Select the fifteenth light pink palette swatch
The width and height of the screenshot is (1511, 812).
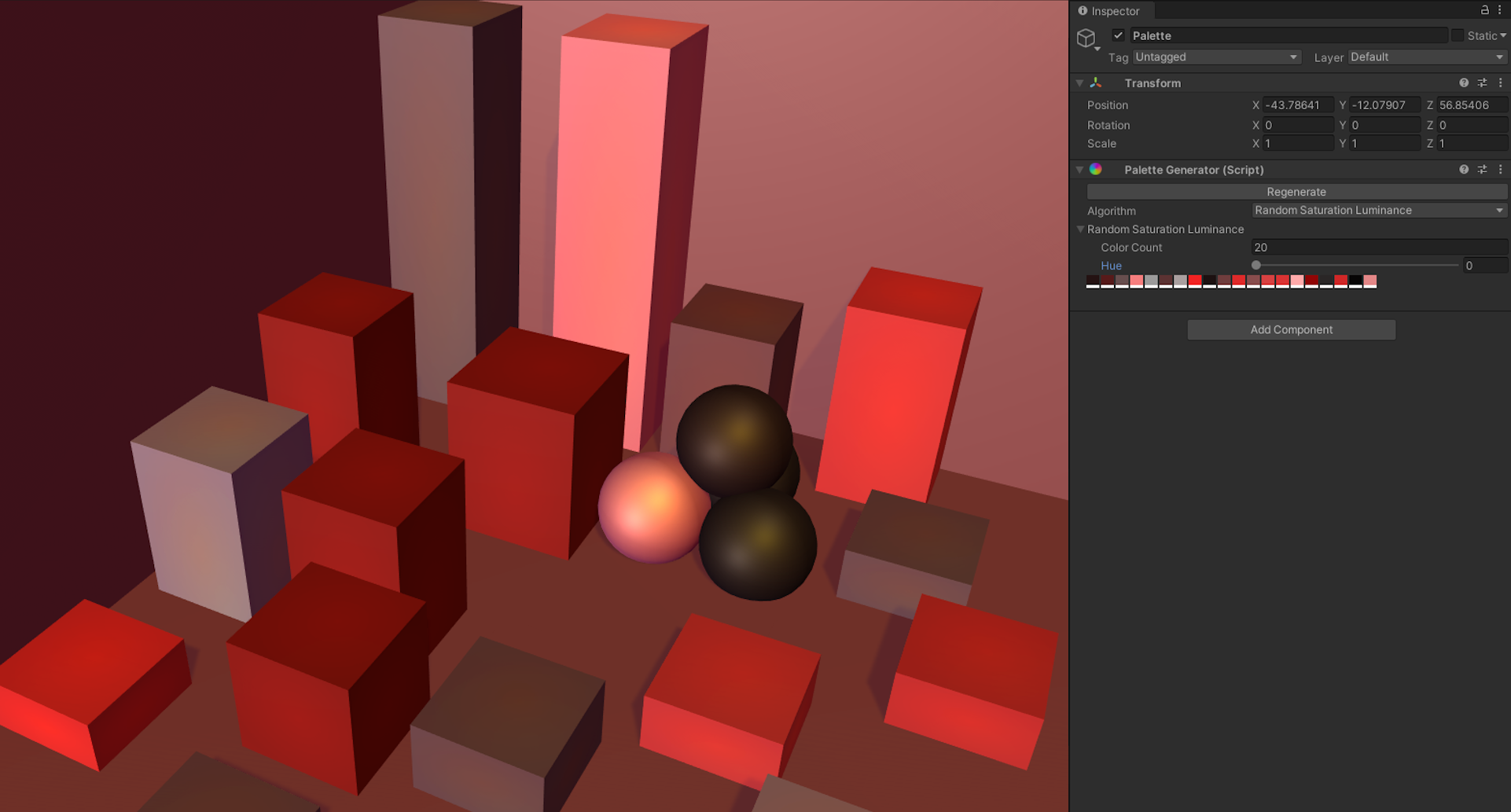pos(1297,281)
